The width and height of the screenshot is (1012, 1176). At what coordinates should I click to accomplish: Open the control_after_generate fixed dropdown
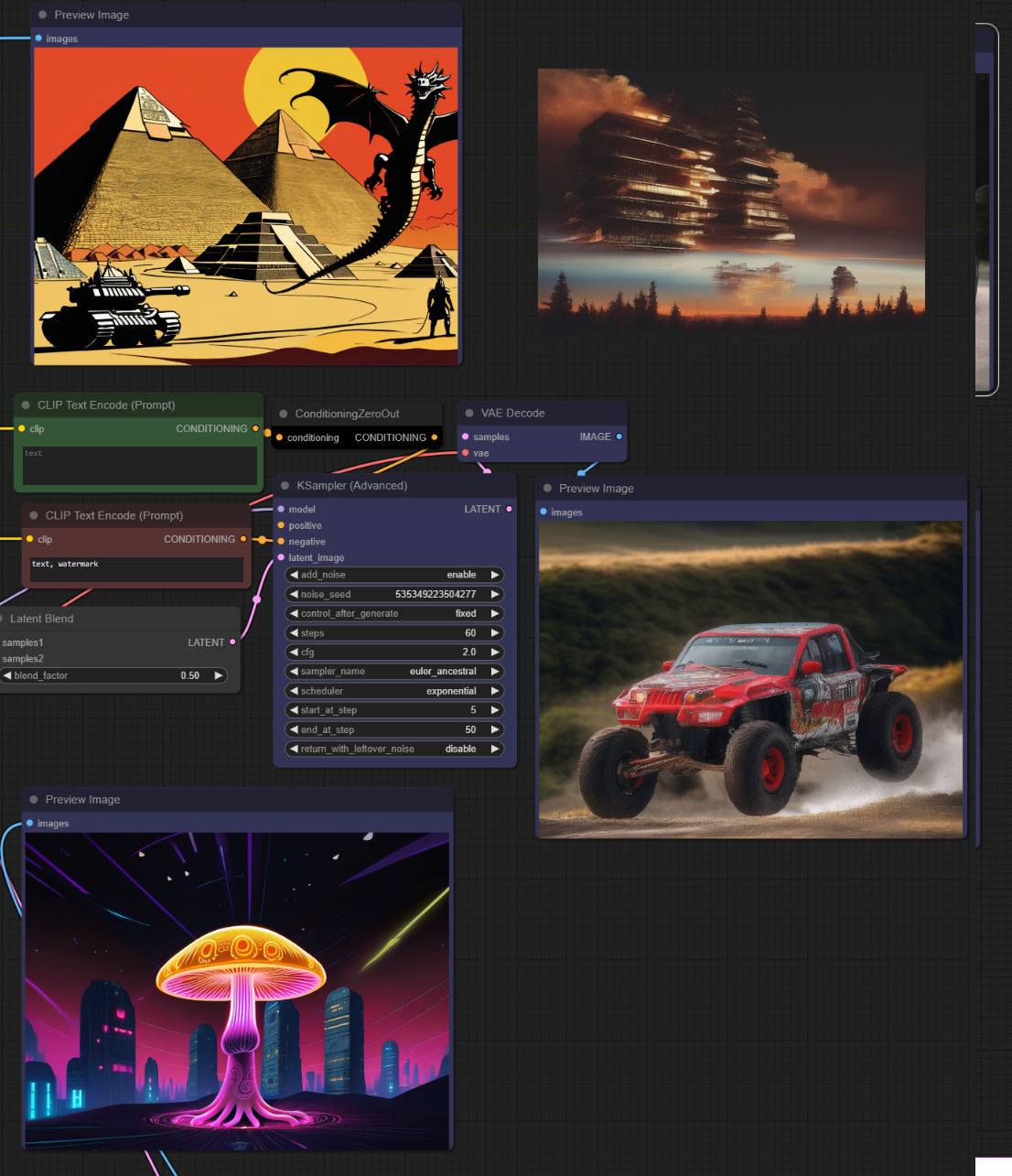[x=394, y=613]
